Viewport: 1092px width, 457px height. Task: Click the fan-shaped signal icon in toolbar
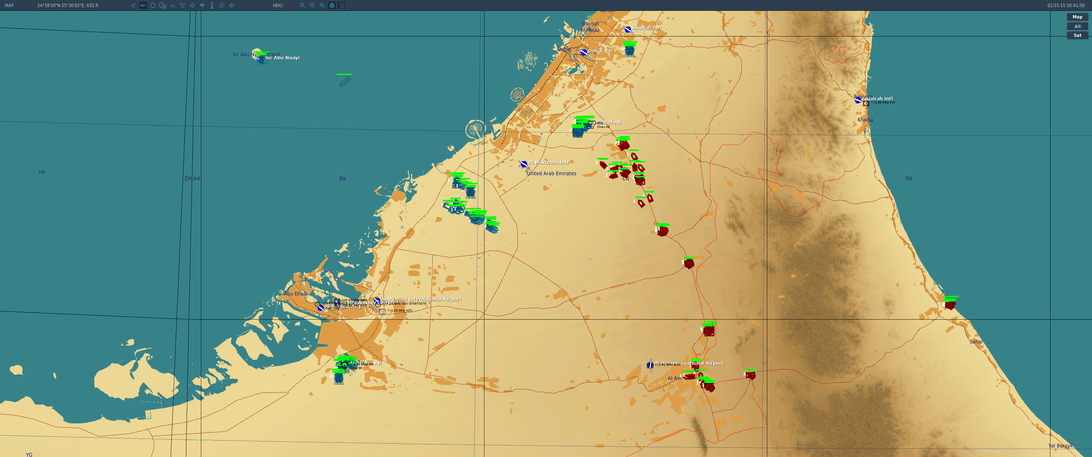(x=202, y=5)
